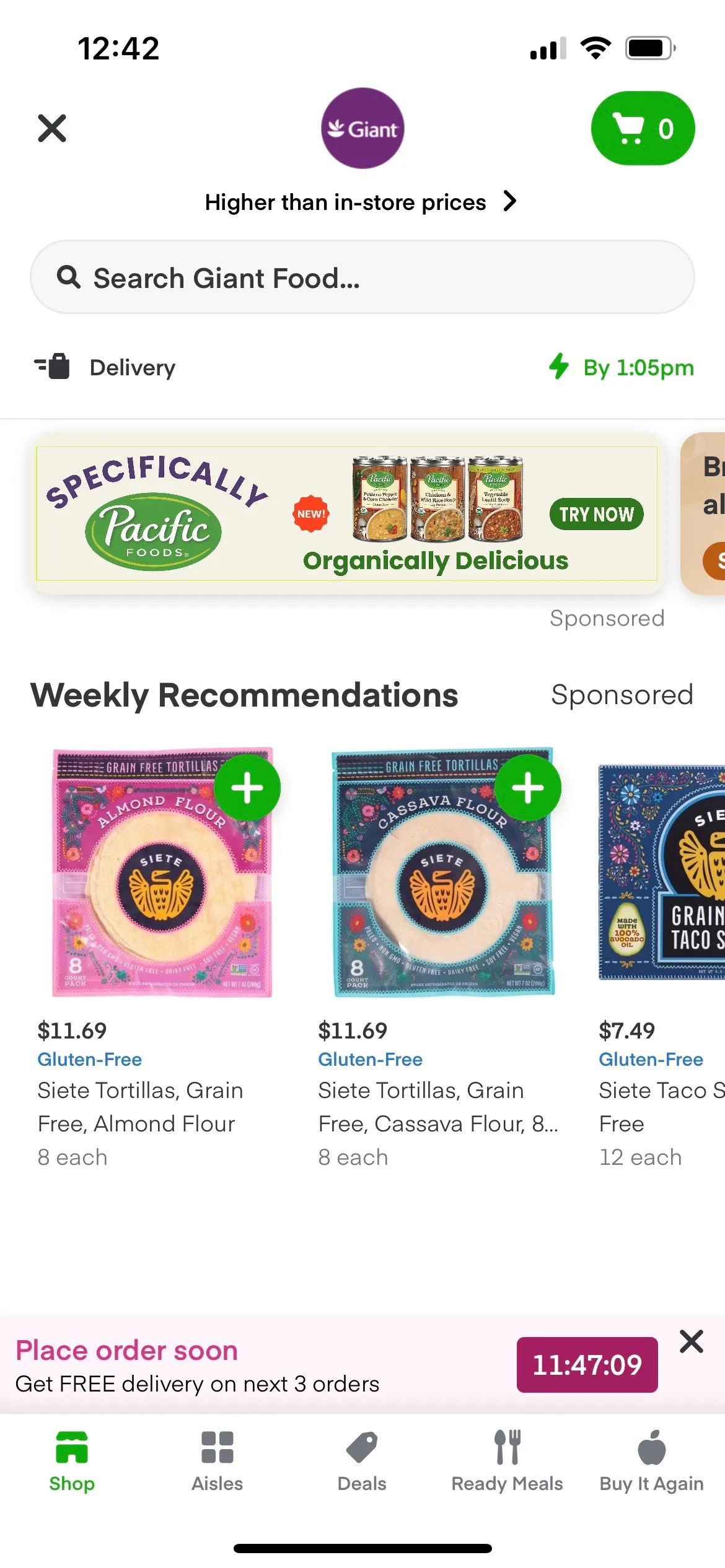Tap the lightning bolt next to delivery time
Screen dimensions: 725x1568
[559, 367]
